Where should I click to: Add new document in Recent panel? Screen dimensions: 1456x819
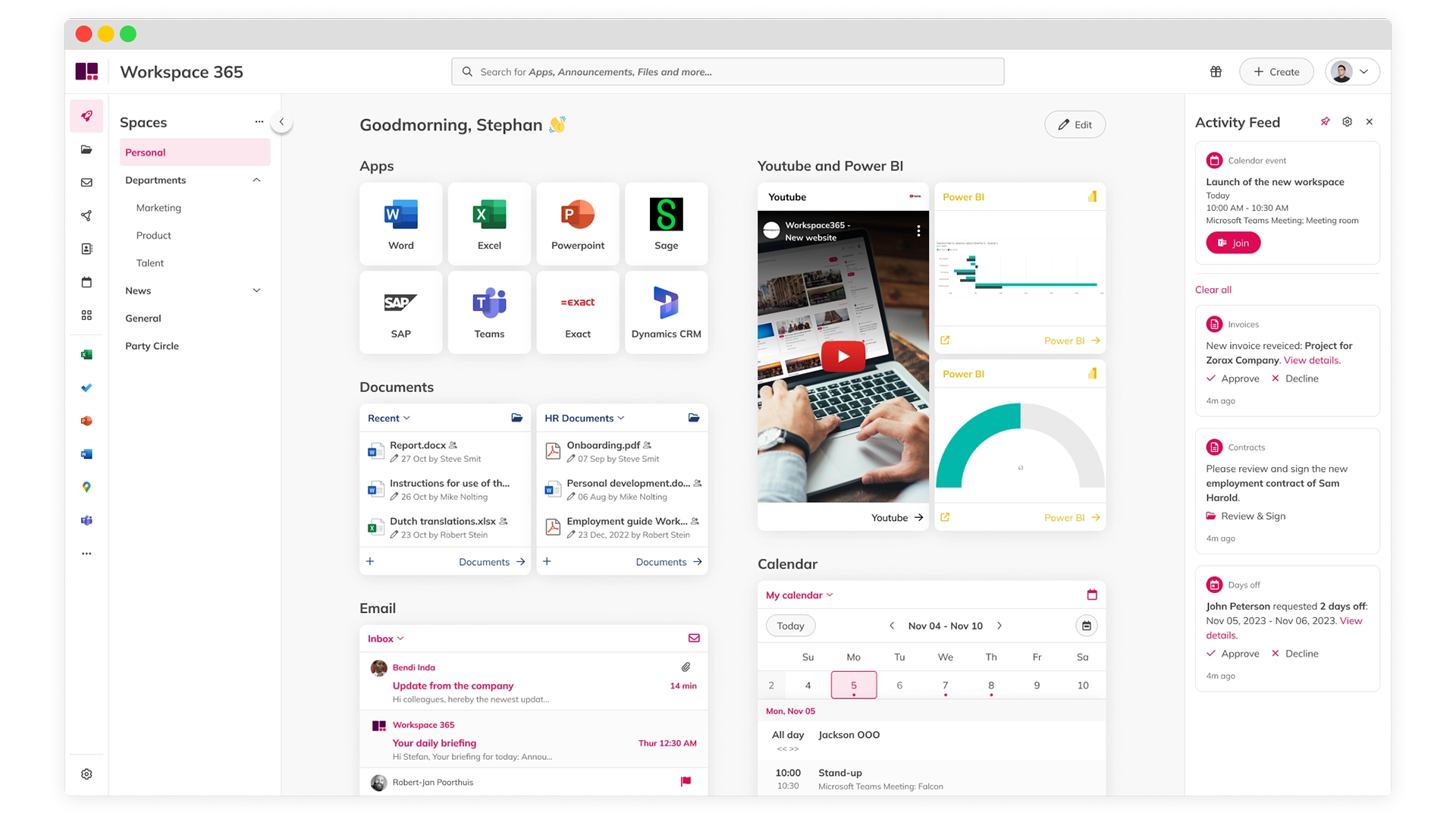pos(370,561)
